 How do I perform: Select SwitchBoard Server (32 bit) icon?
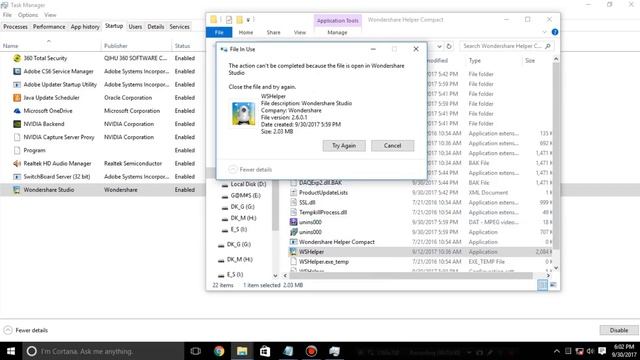pos(17,176)
